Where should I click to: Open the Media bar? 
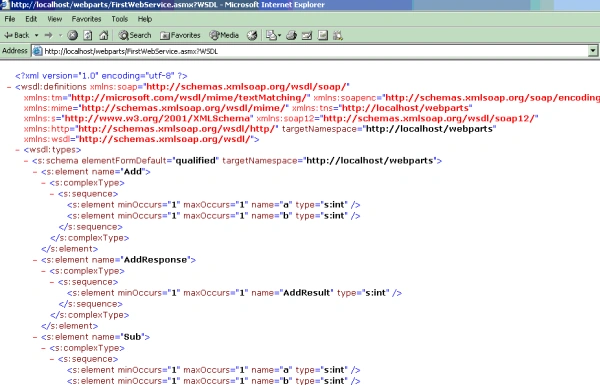click(224, 35)
